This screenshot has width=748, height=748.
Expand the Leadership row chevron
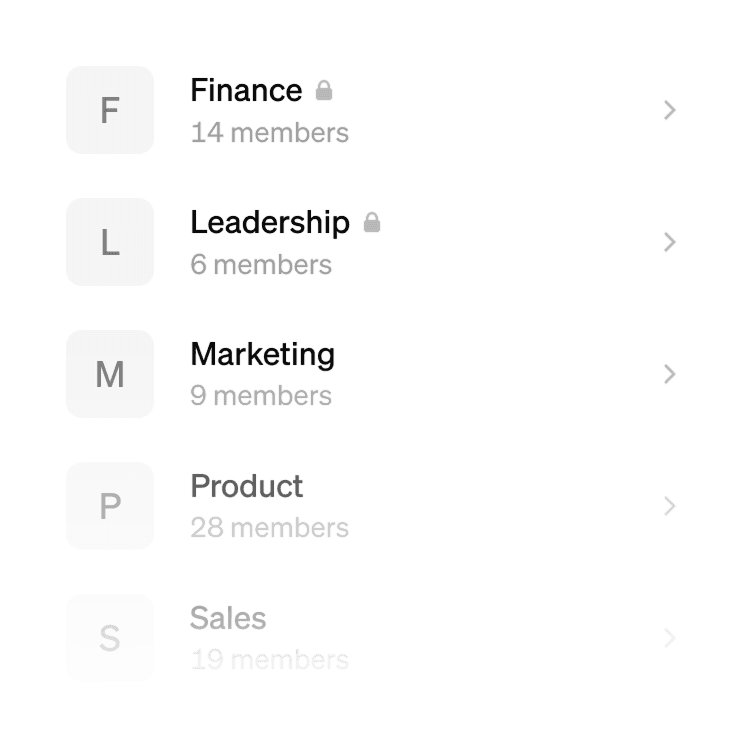pos(670,242)
